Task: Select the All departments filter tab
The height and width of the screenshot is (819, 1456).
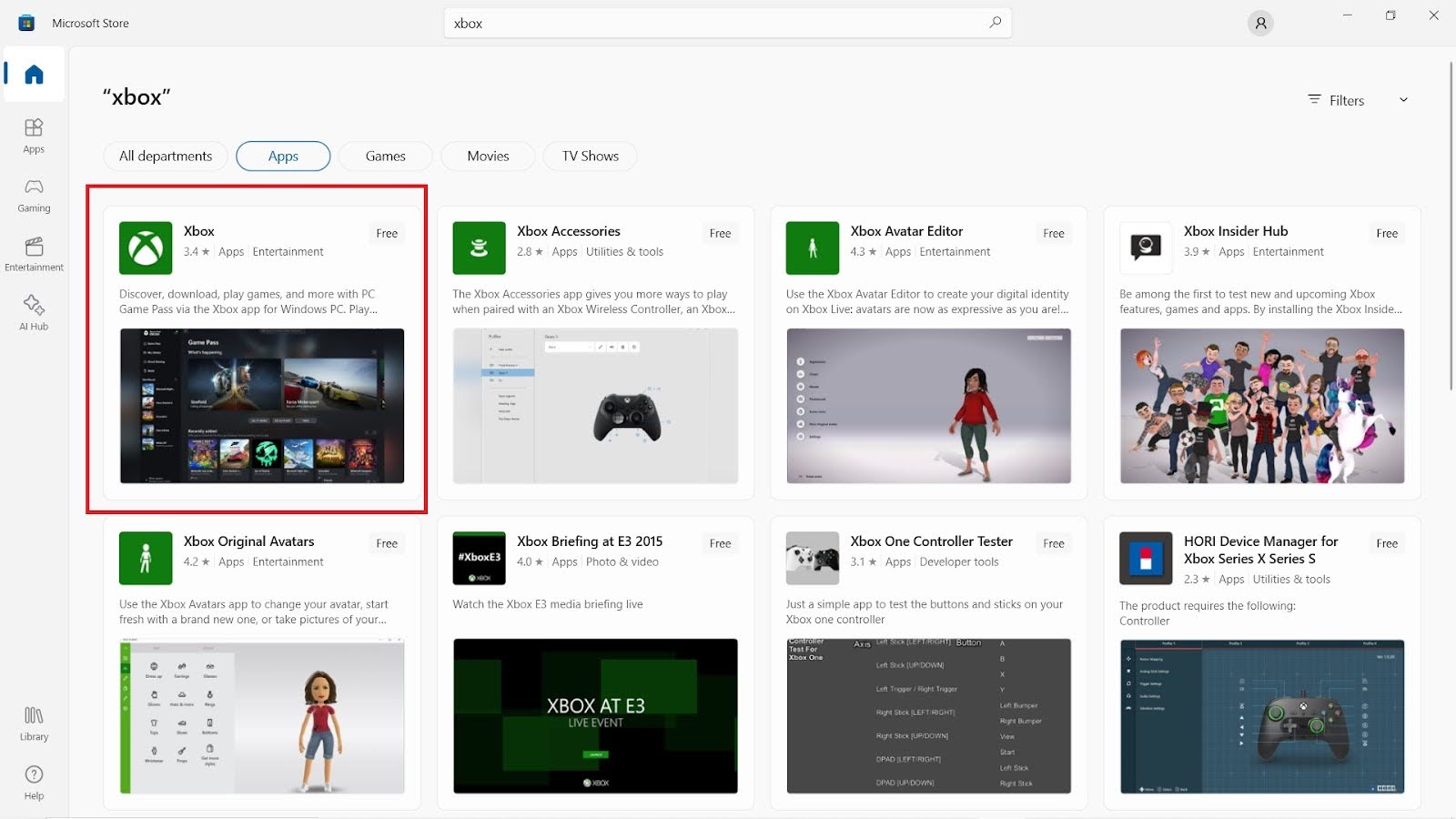Action: pos(166,156)
